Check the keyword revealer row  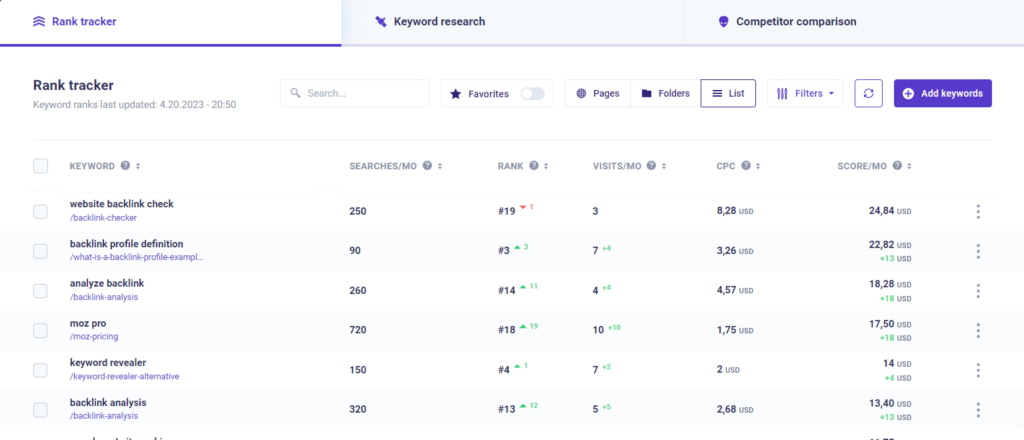pyautogui.click(x=40, y=370)
